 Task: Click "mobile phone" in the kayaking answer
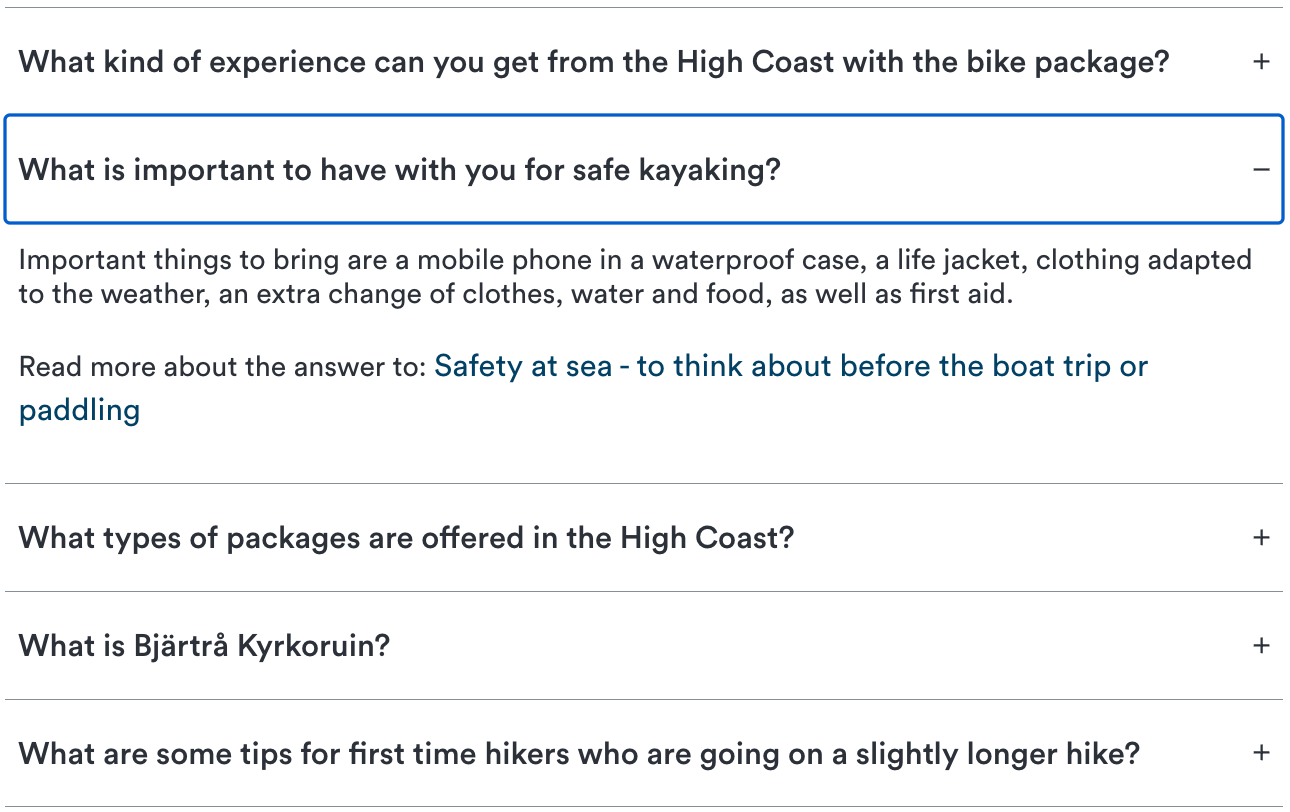click(480, 261)
